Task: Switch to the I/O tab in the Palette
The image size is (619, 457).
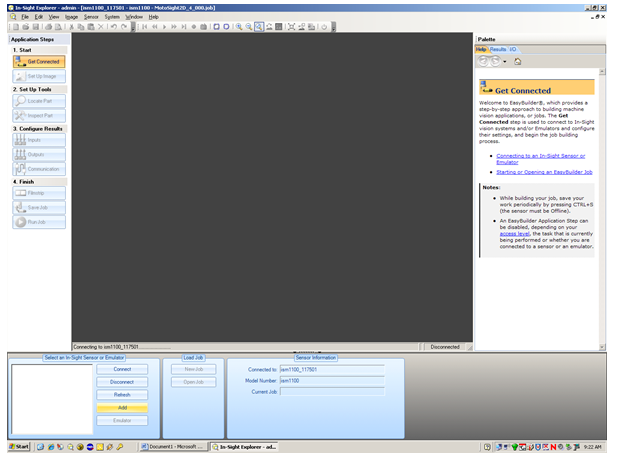Action: click(x=513, y=48)
